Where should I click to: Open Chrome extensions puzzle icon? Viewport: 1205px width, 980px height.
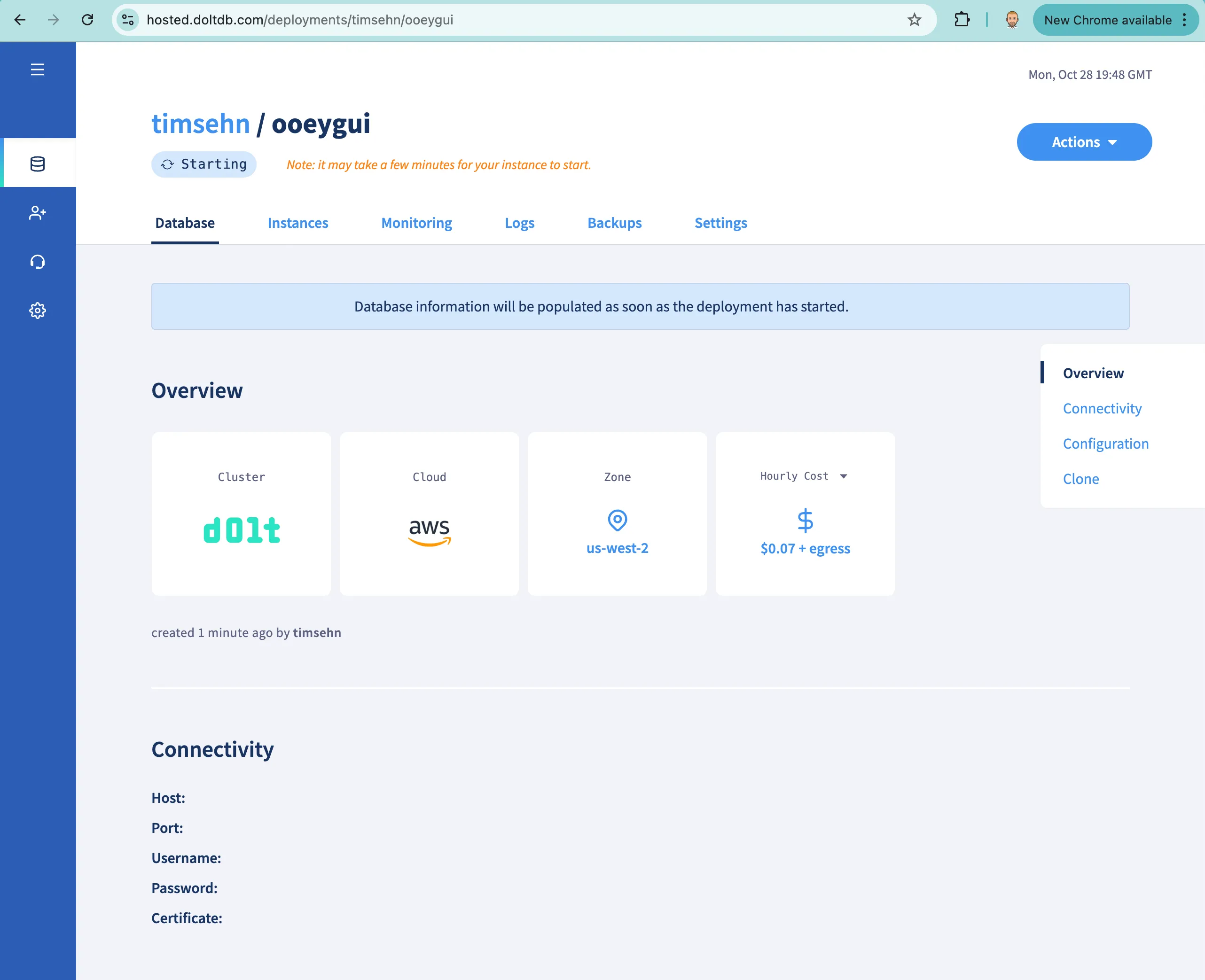click(962, 20)
